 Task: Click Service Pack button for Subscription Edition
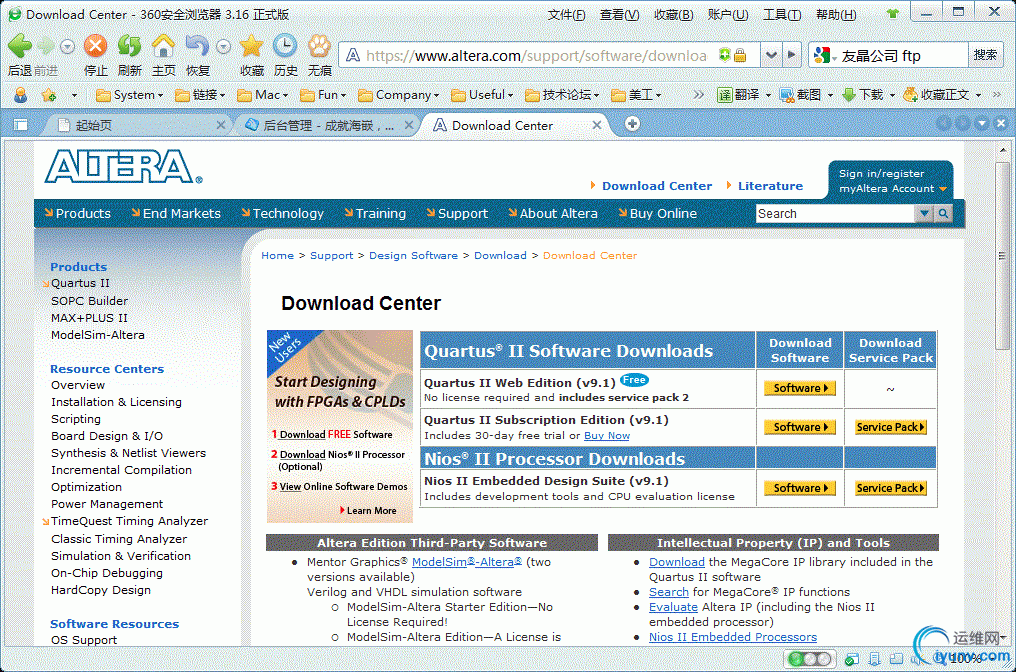tap(891, 427)
